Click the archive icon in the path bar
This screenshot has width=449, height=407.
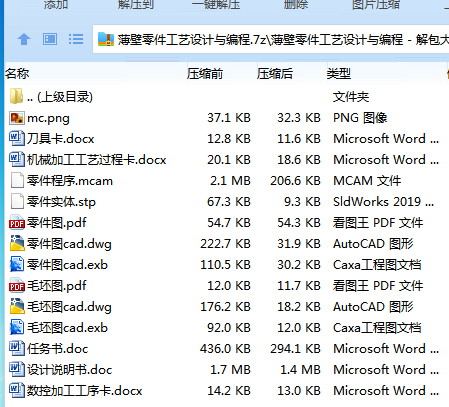106,39
